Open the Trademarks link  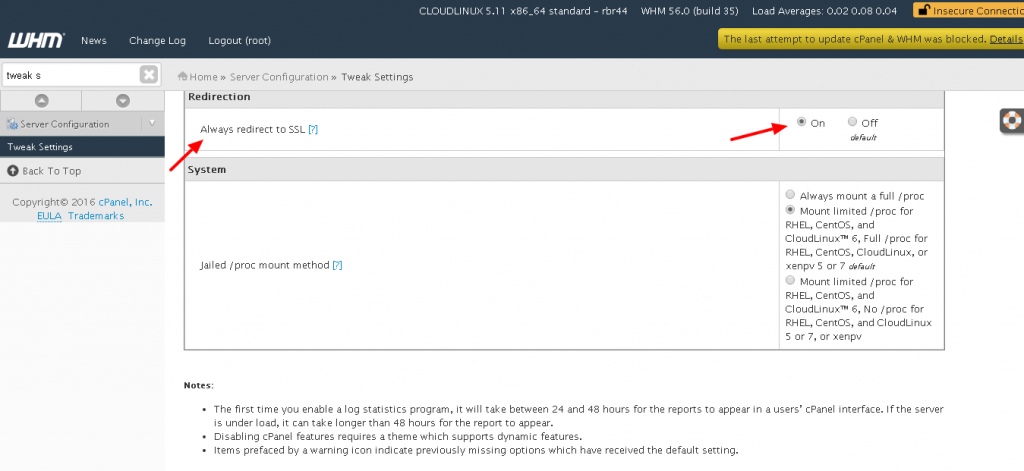click(x=96, y=216)
